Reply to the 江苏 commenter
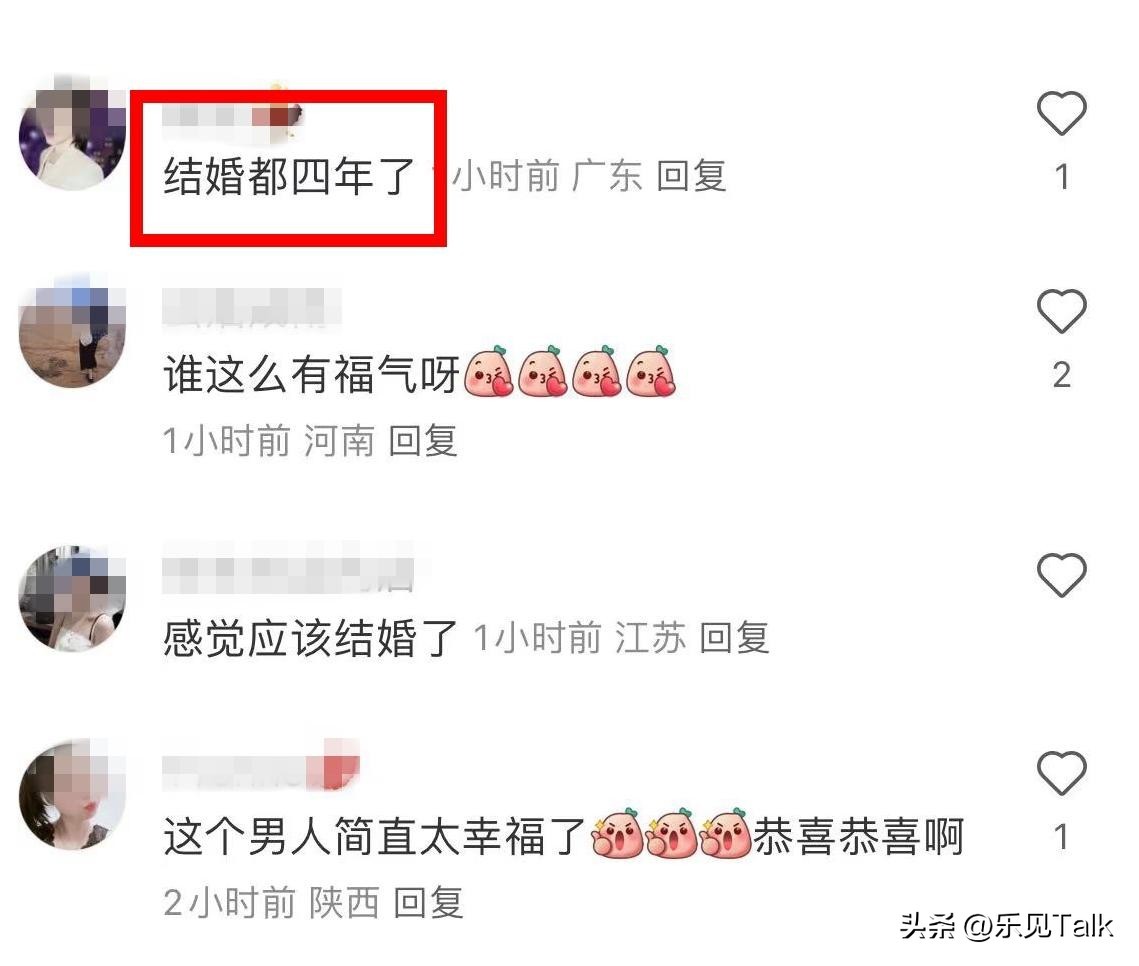1139x966 pixels. pos(734,638)
